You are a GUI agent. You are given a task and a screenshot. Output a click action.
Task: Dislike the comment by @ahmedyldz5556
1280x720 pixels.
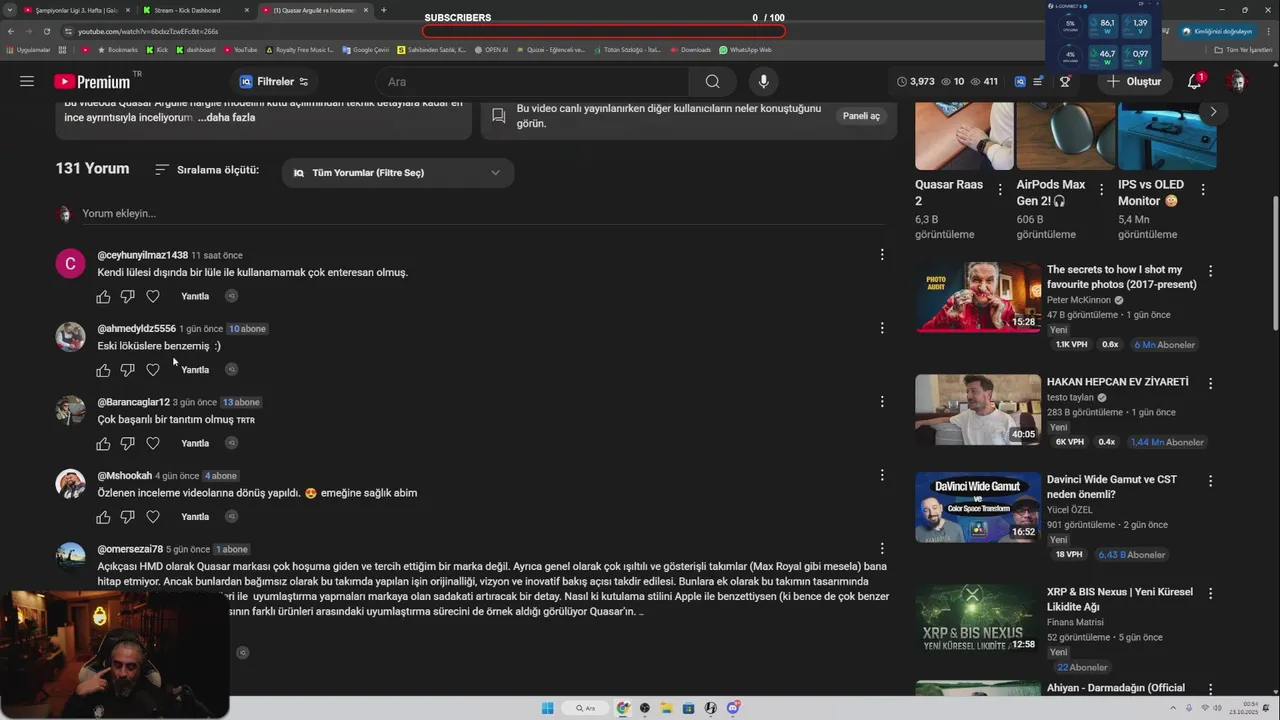click(x=127, y=370)
